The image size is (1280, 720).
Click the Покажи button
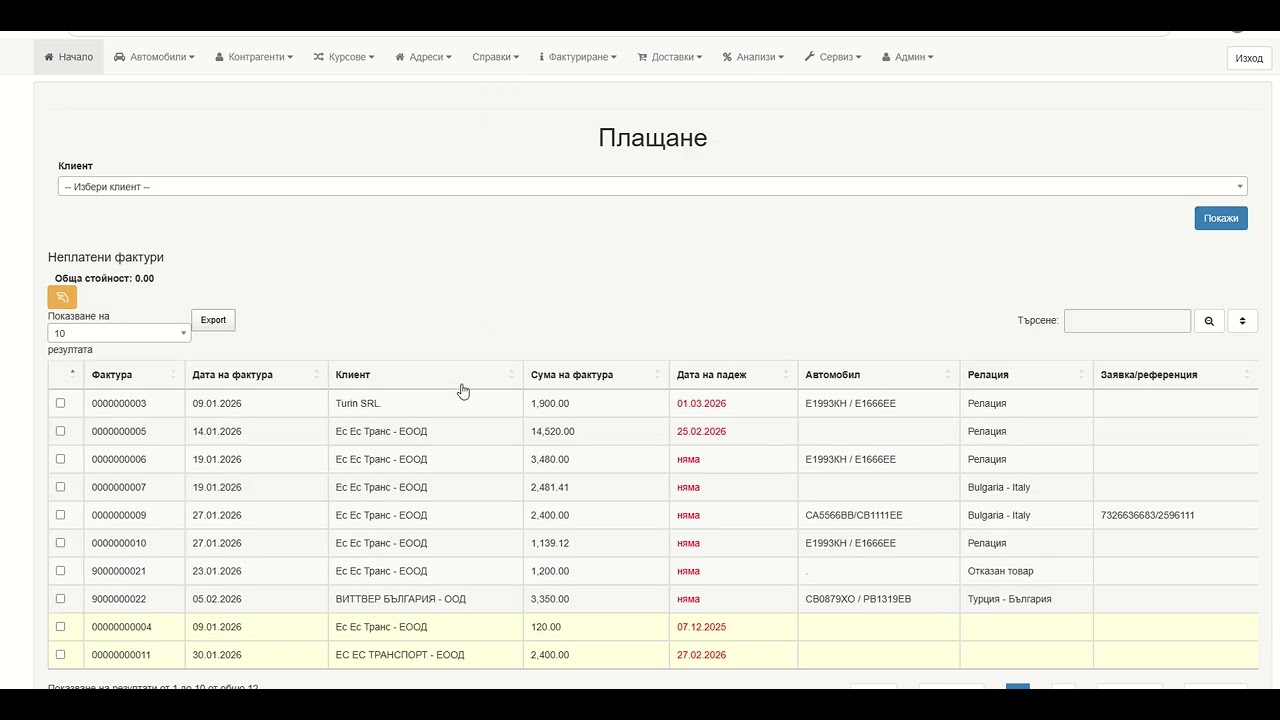click(1221, 218)
